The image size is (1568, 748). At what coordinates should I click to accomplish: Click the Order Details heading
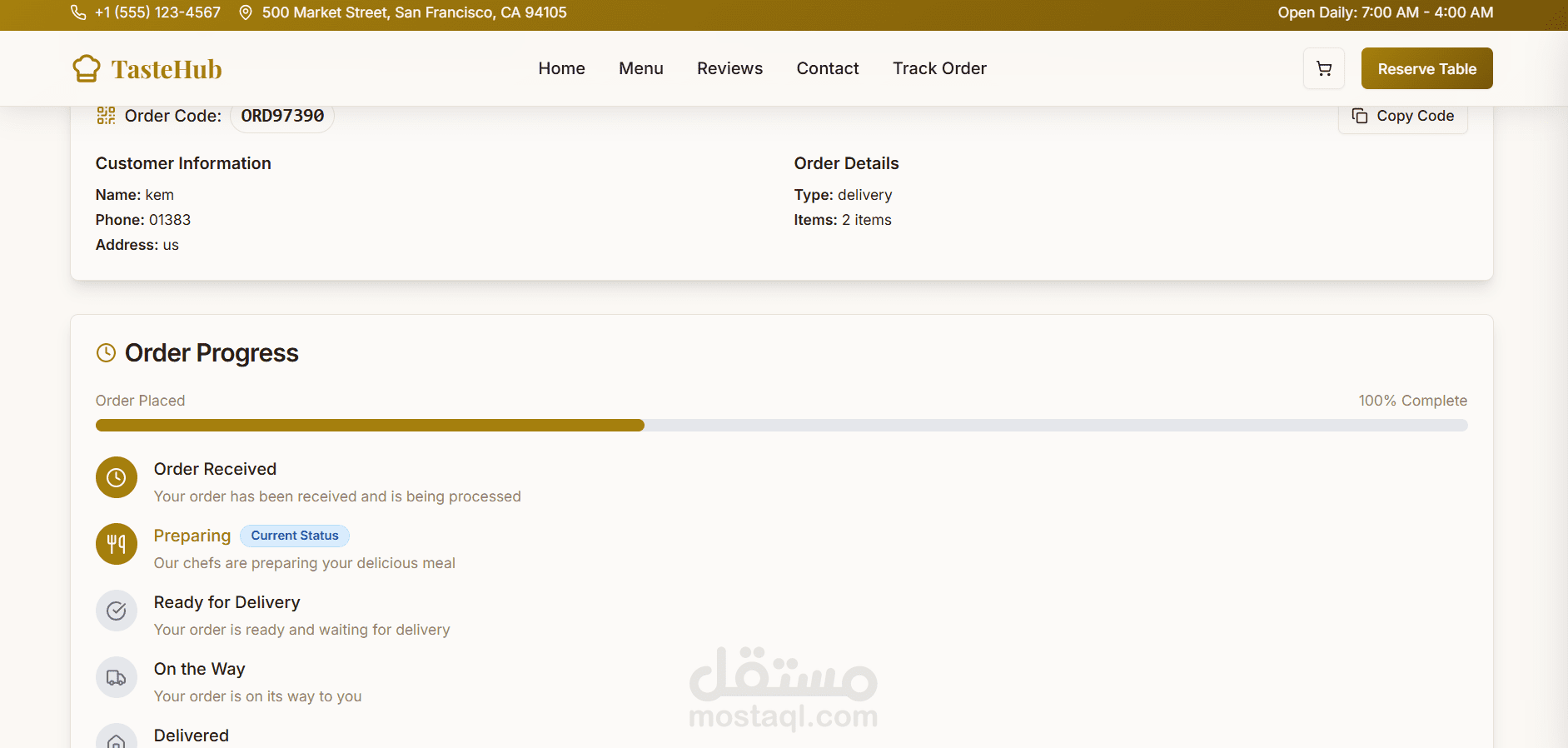(x=847, y=163)
